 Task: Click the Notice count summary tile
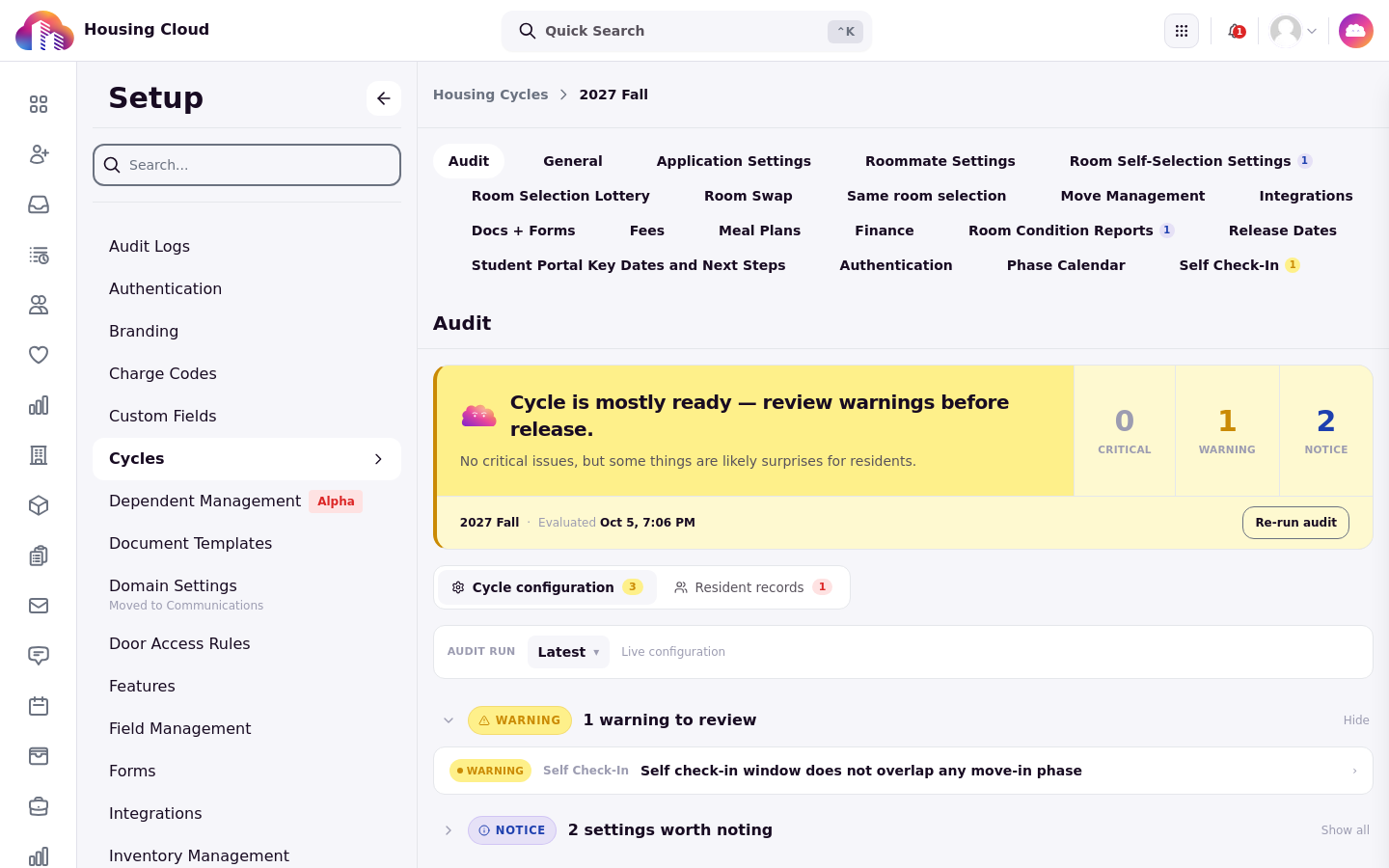coord(1326,431)
